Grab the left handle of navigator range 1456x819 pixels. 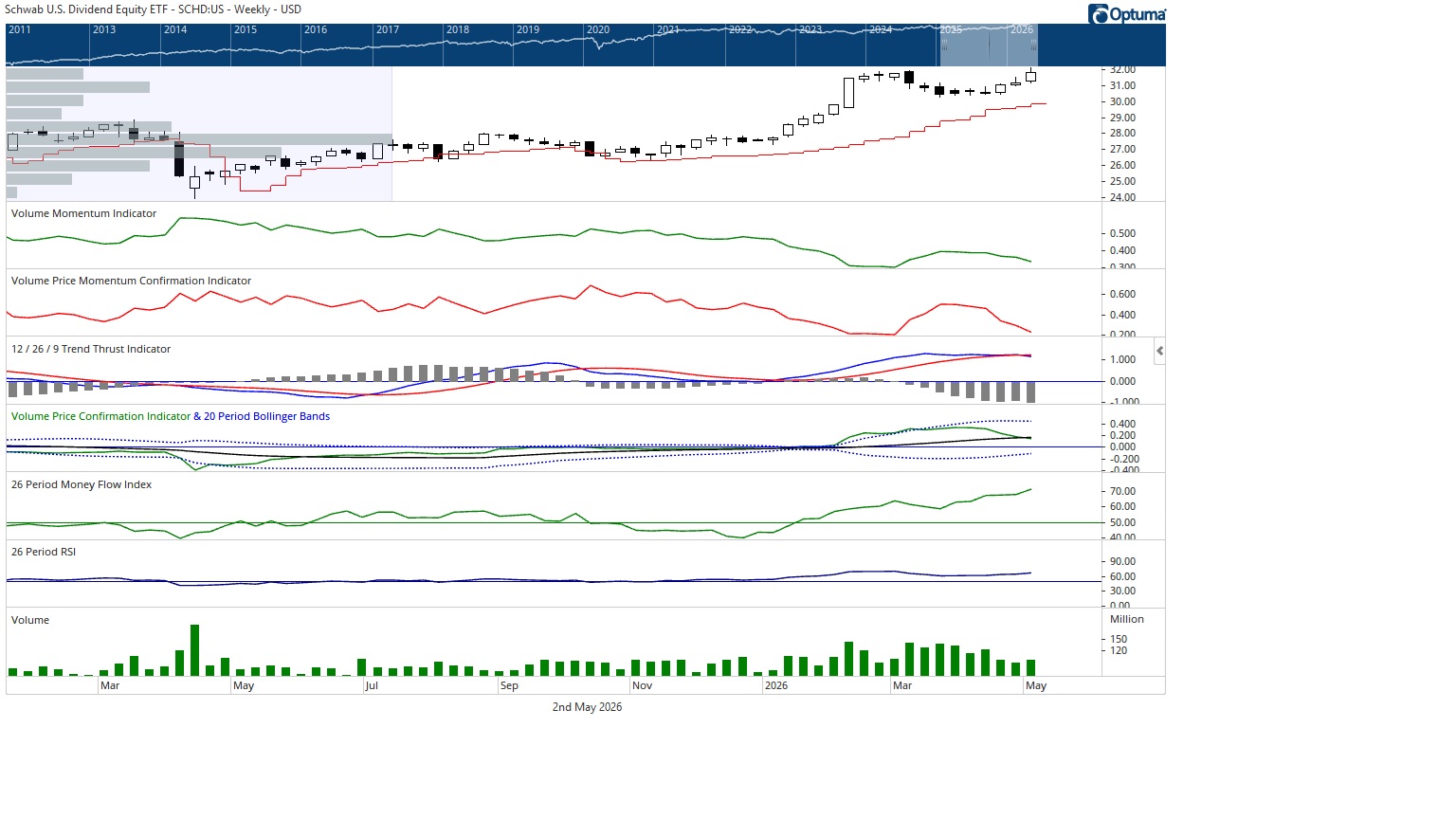pos(944,45)
